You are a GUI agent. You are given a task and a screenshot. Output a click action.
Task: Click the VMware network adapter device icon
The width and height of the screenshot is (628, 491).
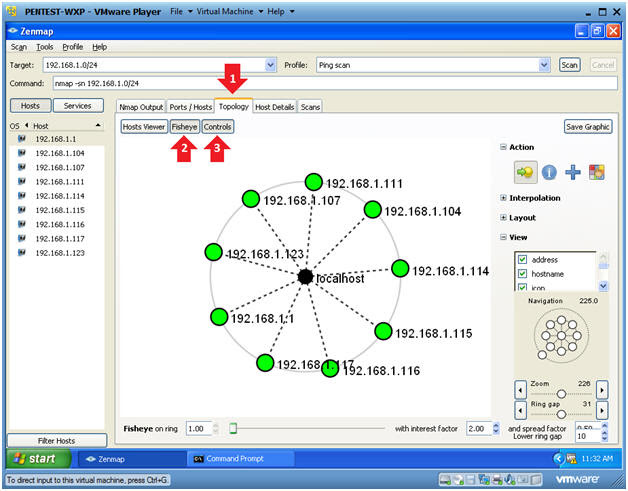[x=484, y=479]
